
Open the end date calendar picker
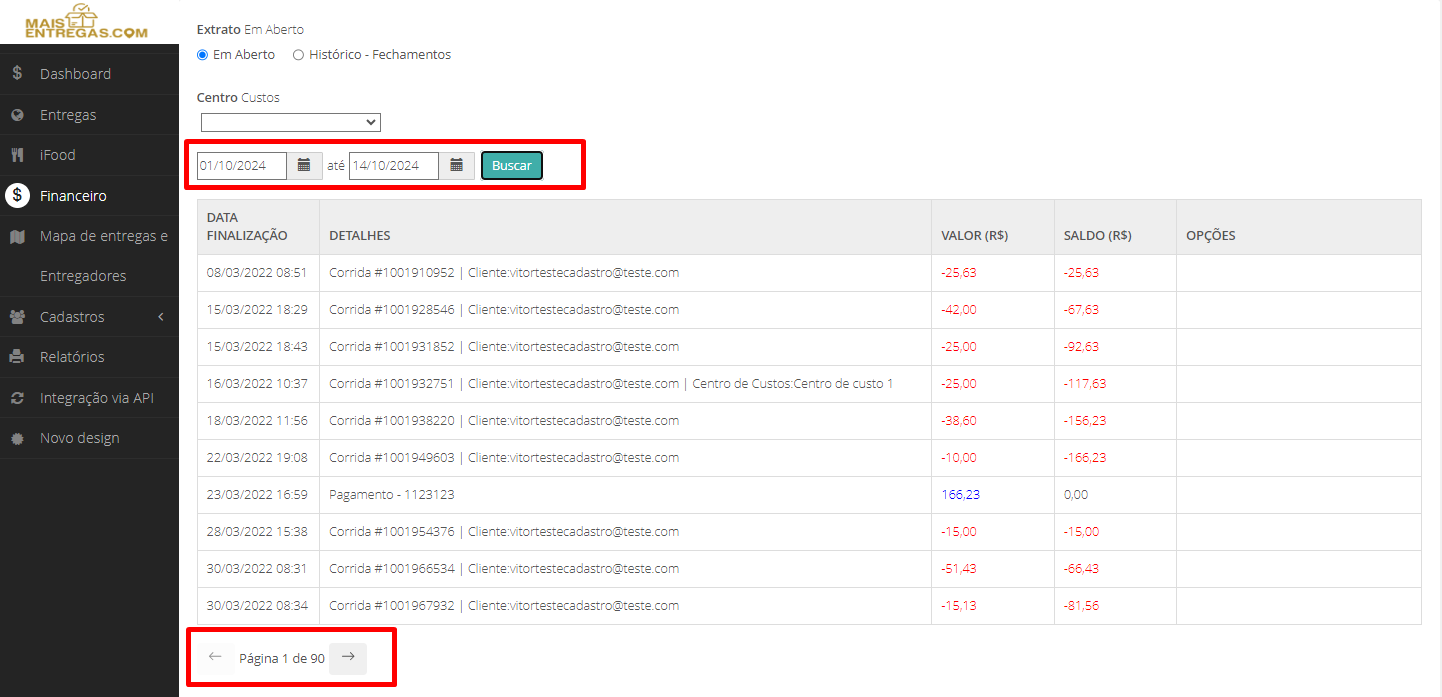pos(456,165)
